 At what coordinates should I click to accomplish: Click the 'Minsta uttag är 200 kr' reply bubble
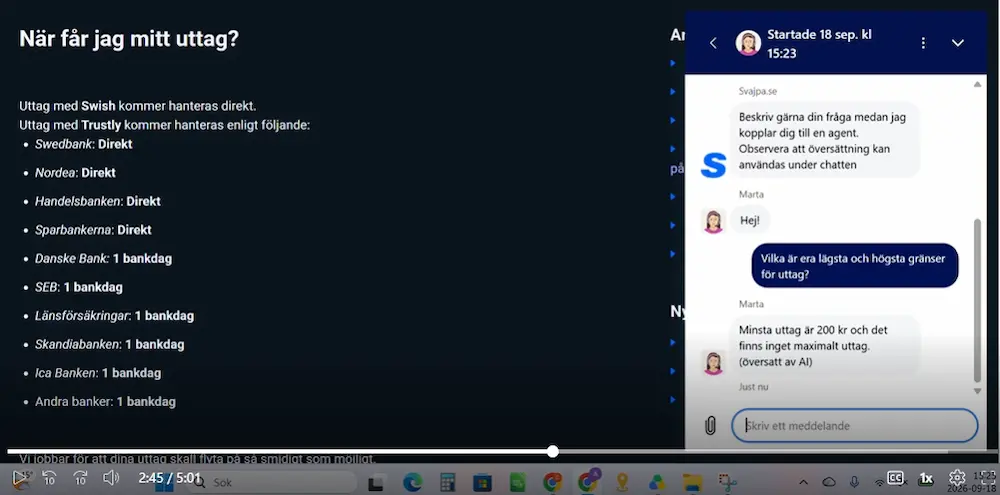(x=825, y=346)
